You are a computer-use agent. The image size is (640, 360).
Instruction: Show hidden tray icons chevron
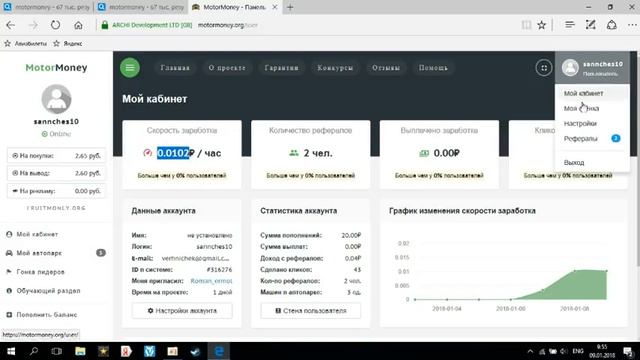pos(530,351)
